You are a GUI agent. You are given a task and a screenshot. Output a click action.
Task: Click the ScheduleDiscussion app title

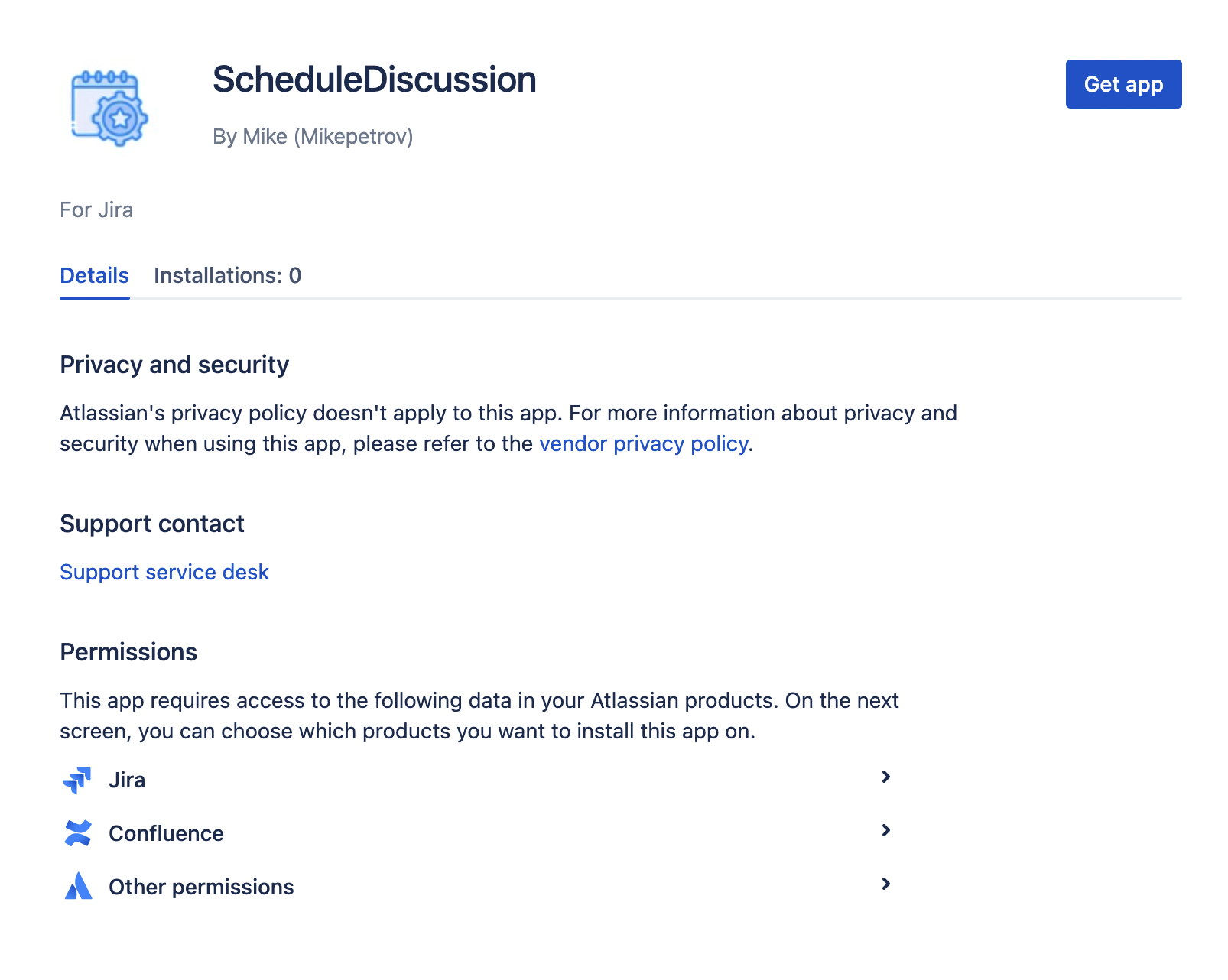(374, 80)
